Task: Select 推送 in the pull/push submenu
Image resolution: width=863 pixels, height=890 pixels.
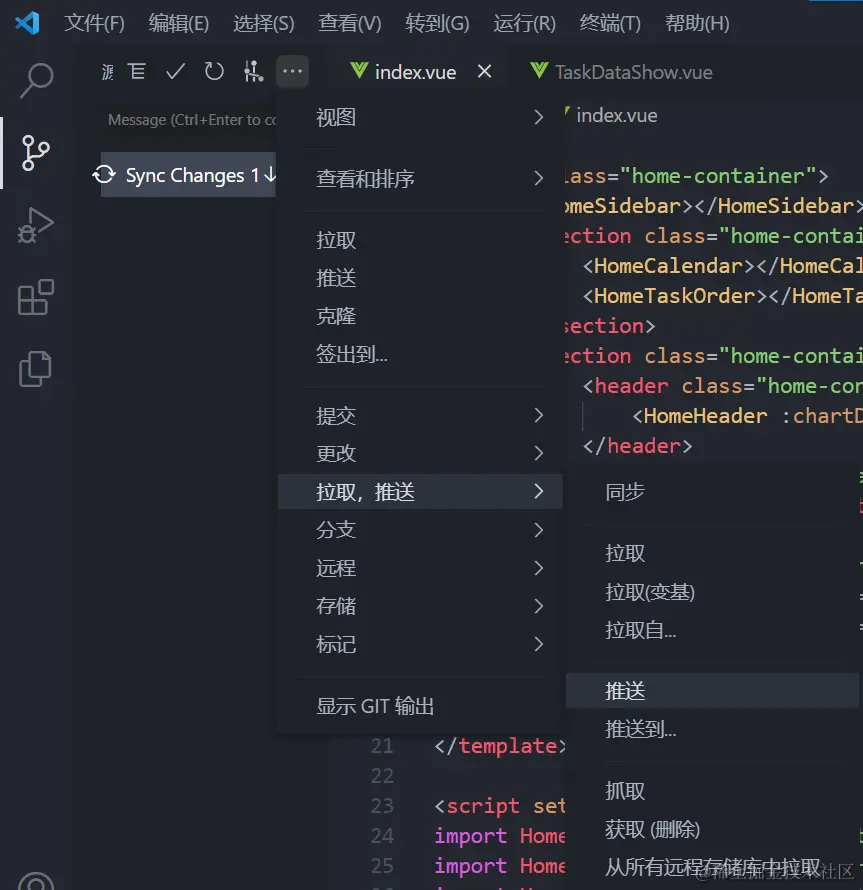Action: pyautogui.click(x=713, y=691)
